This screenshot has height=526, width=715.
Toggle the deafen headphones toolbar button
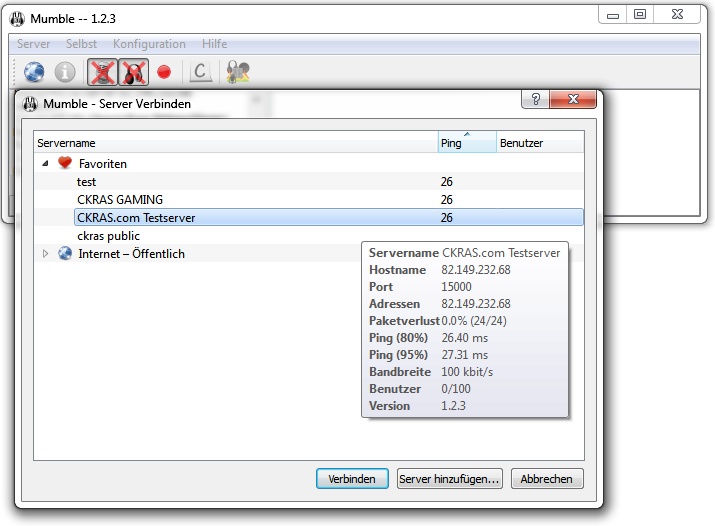click(134, 72)
